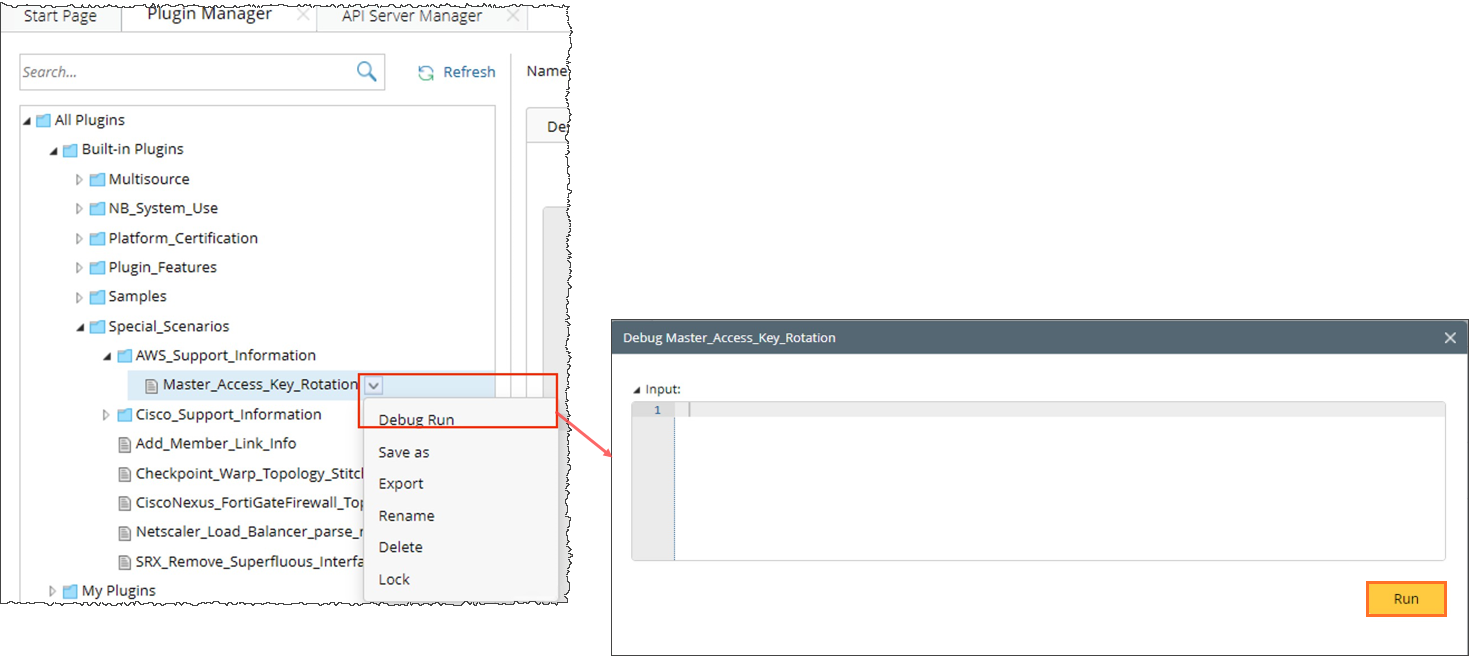Click the Plugin_Features folder icon
Image resolution: width=1469 pixels, height=656 pixels.
[97, 268]
